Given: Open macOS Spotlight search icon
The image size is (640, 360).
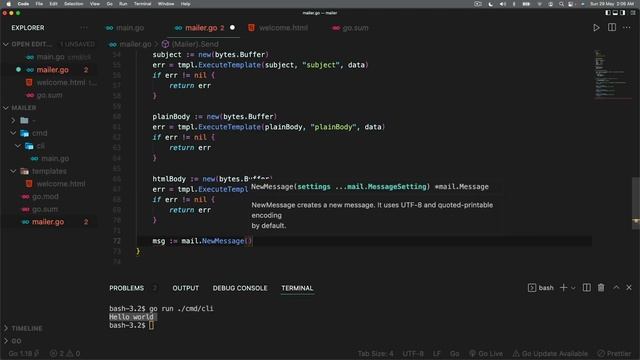Looking at the screenshot, I should pos(561,4).
